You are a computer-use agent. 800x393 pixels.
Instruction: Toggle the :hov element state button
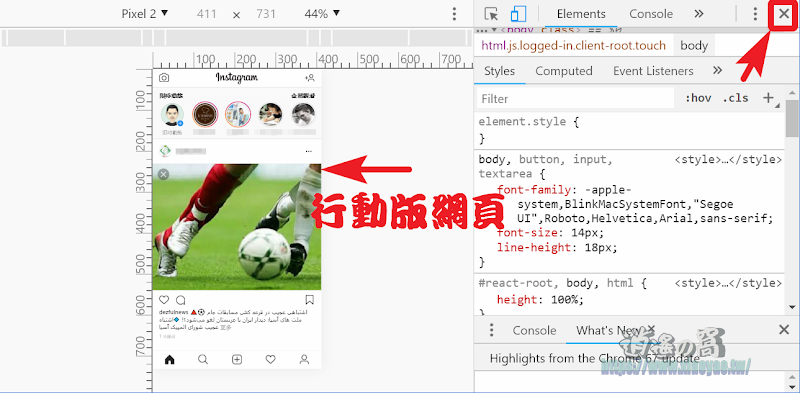coord(698,98)
